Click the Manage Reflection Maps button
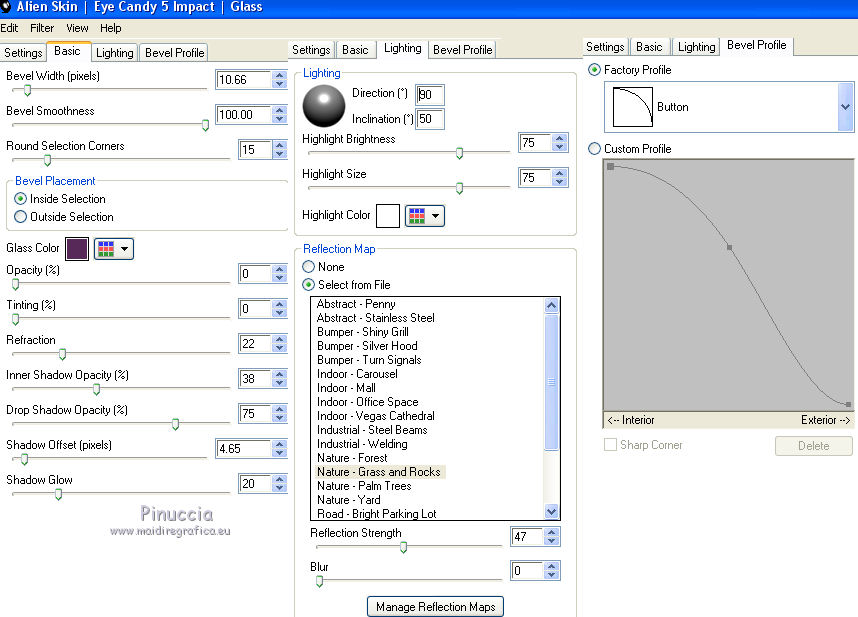858x617 pixels. 435,607
